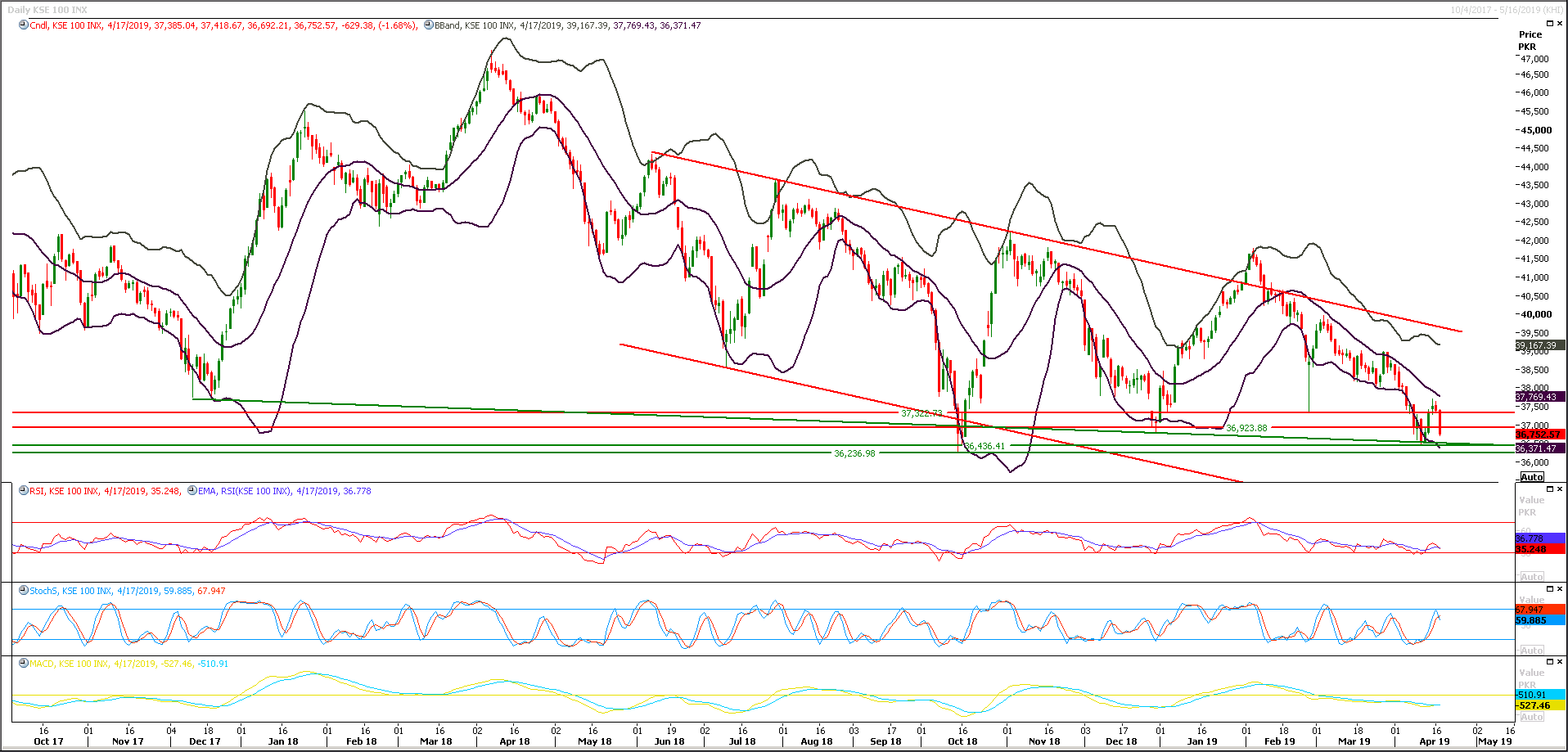
Task: Open the RSI indicator settings icon
Action: coord(21,491)
